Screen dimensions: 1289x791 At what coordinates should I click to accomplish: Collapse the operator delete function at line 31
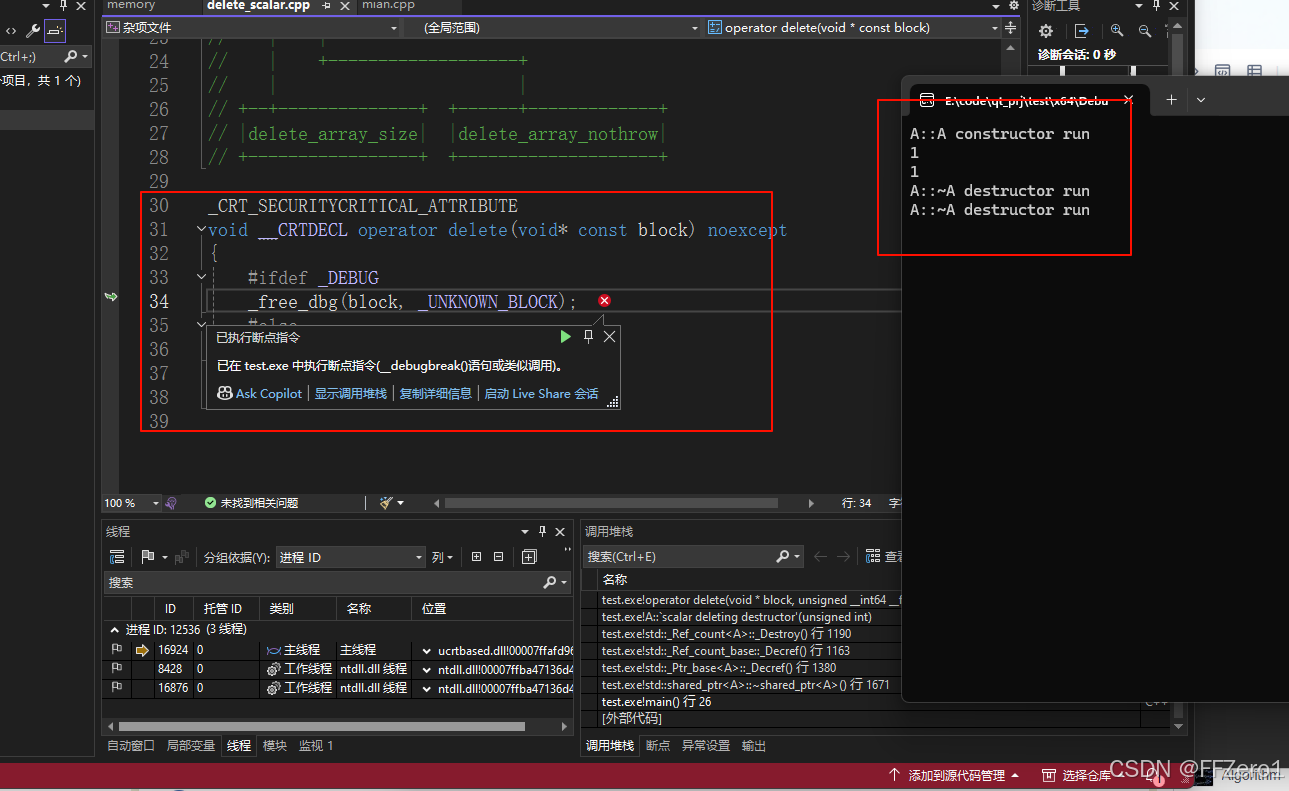(x=202, y=230)
